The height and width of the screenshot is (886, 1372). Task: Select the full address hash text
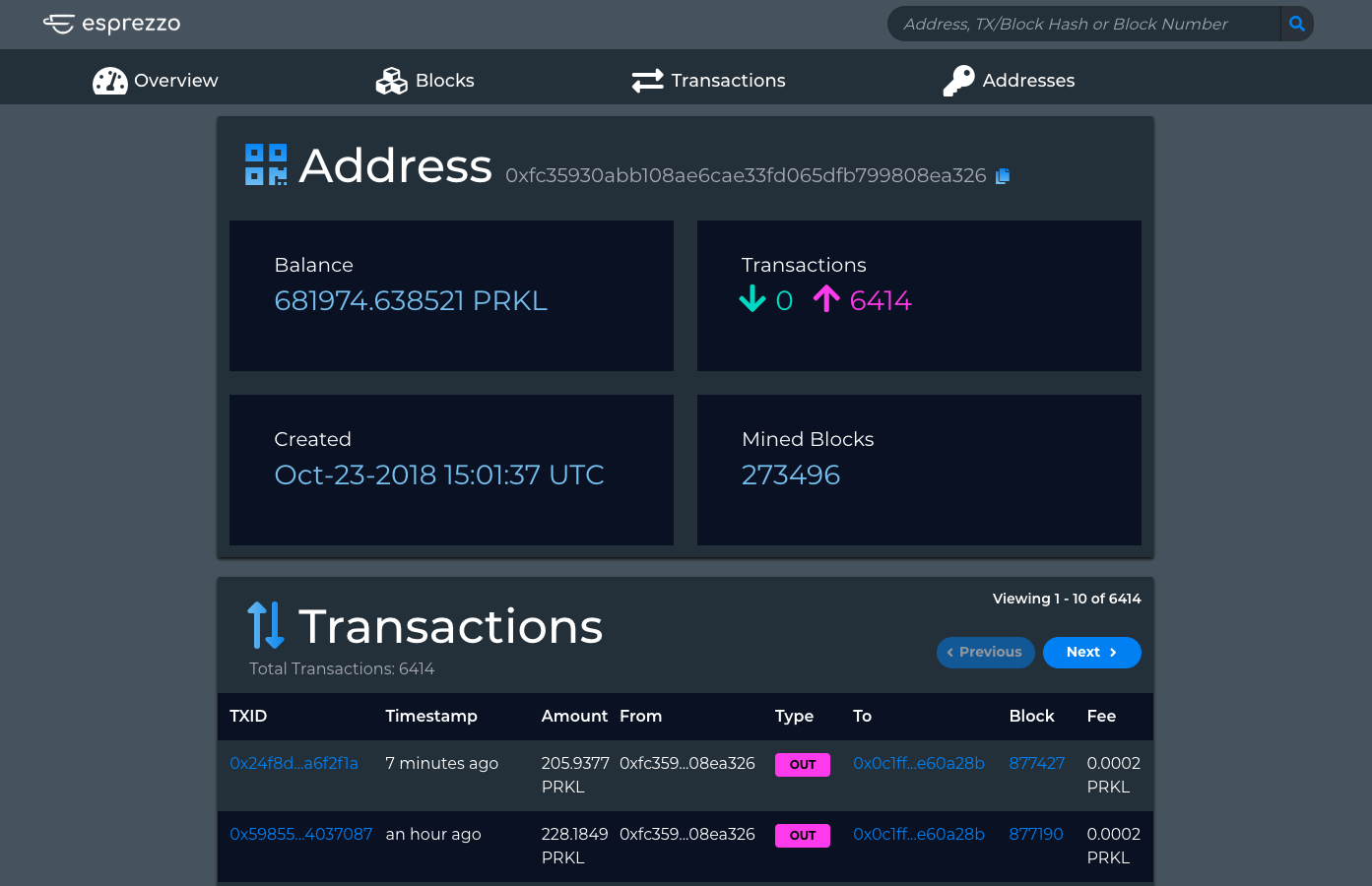pyautogui.click(x=746, y=175)
